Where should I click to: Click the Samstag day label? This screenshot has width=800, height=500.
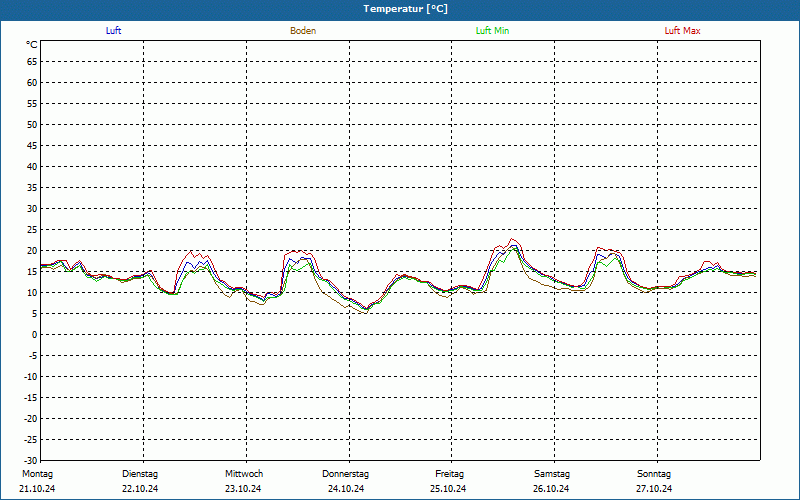[x=552, y=474]
